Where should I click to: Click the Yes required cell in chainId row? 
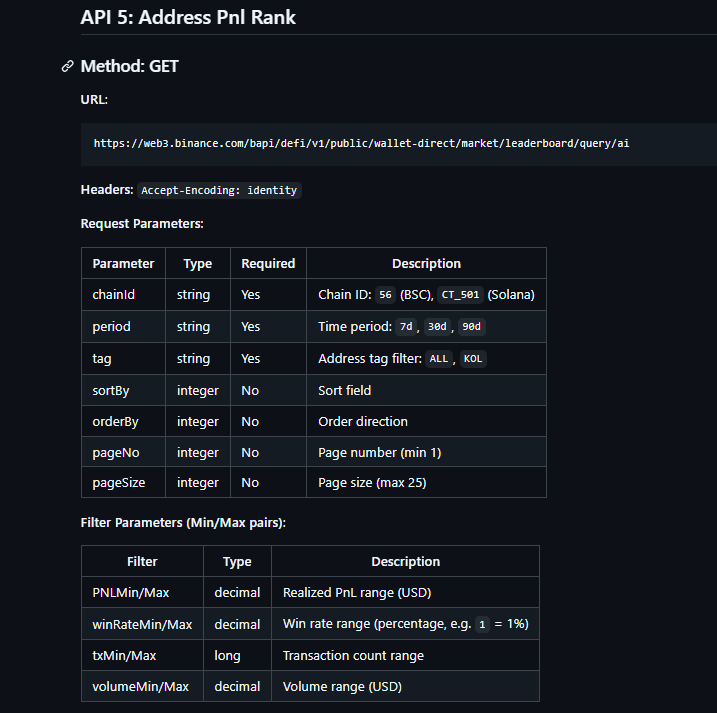coord(268,295)
